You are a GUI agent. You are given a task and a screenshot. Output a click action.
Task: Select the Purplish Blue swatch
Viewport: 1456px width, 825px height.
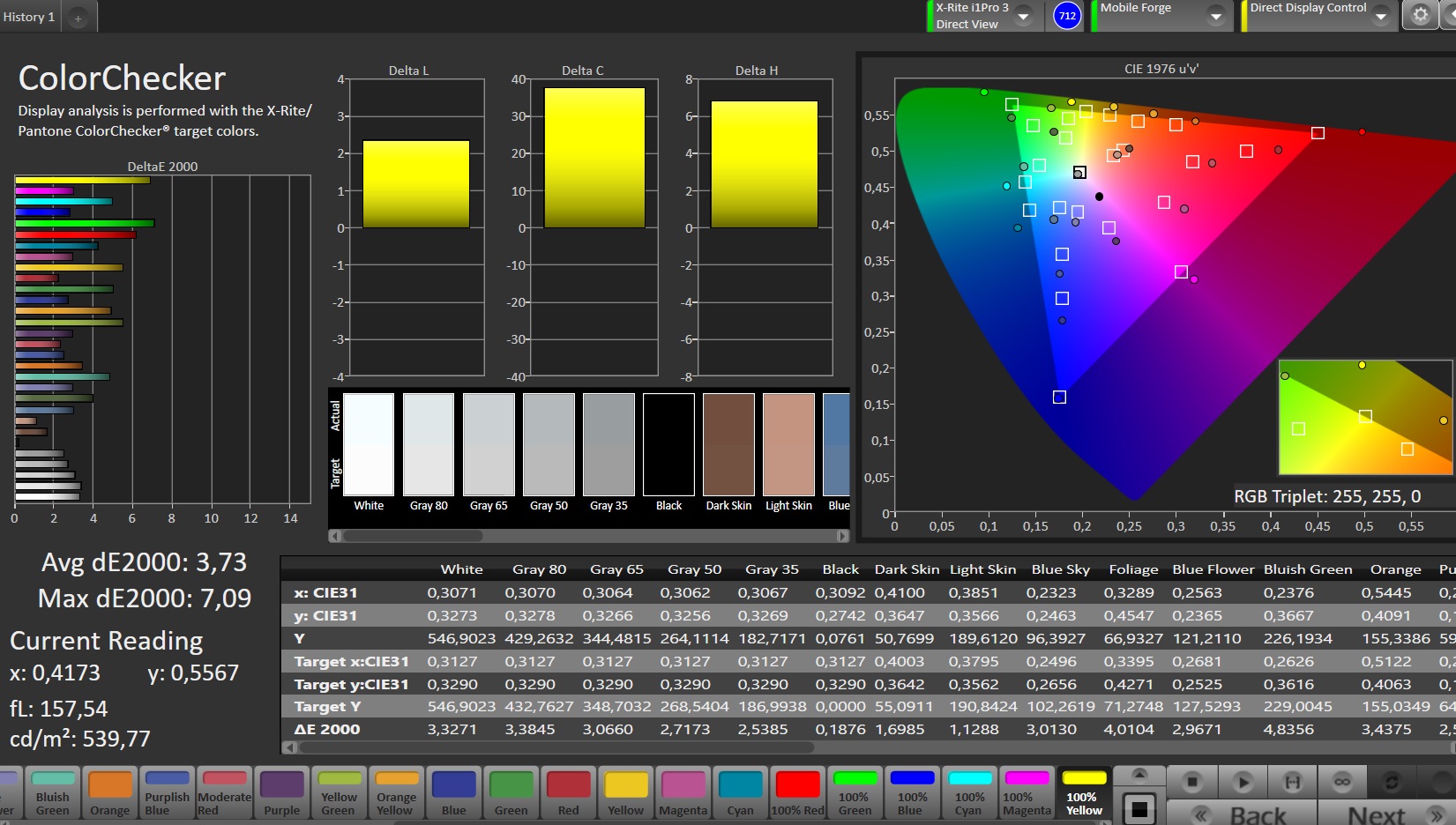tap(168, 792)
